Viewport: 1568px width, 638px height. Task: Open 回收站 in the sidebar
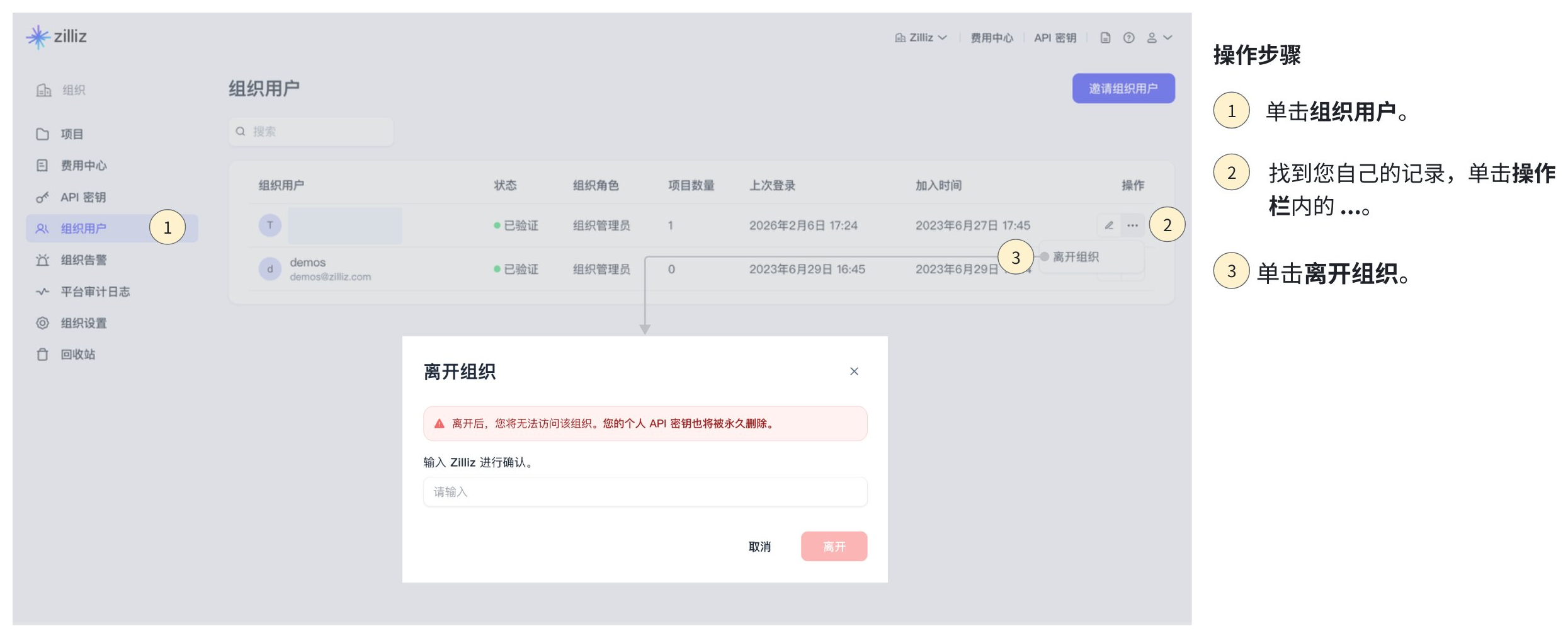tap(78, 355)
